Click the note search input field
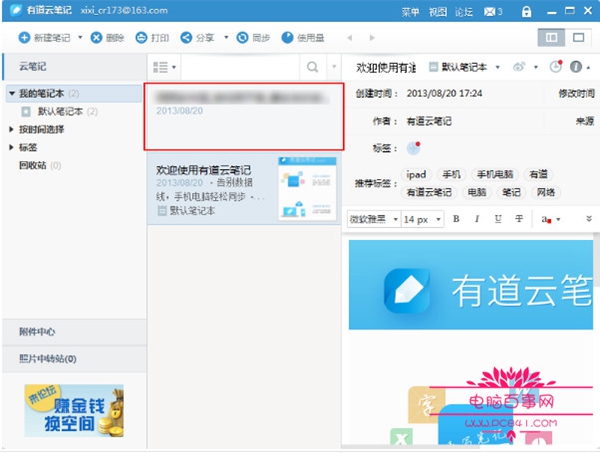Screen dimensions: 600x453 240,67
